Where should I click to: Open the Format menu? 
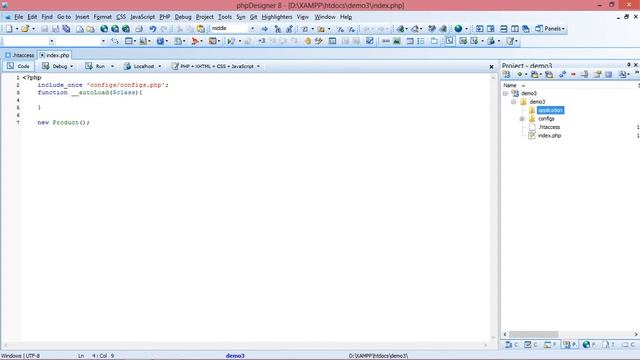pos(102,17)
